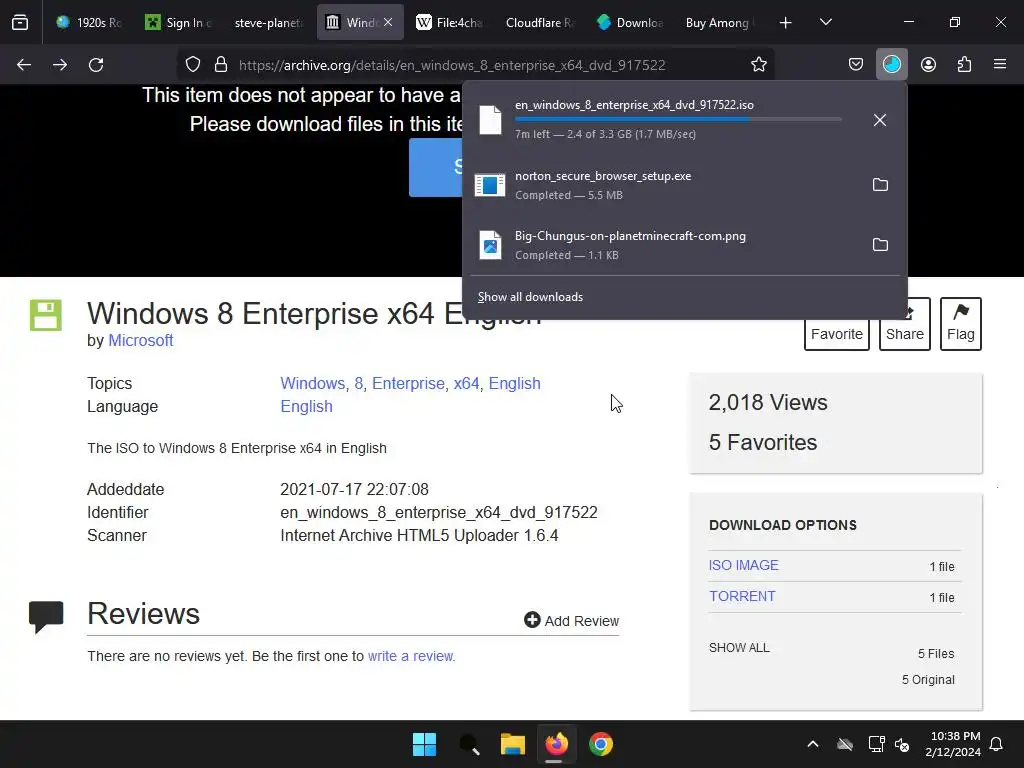Toggle the Downloads panel toolbar button
The height and width of the screenshot is (768, 1024).
pyautogui.click(x=891, y=65)
